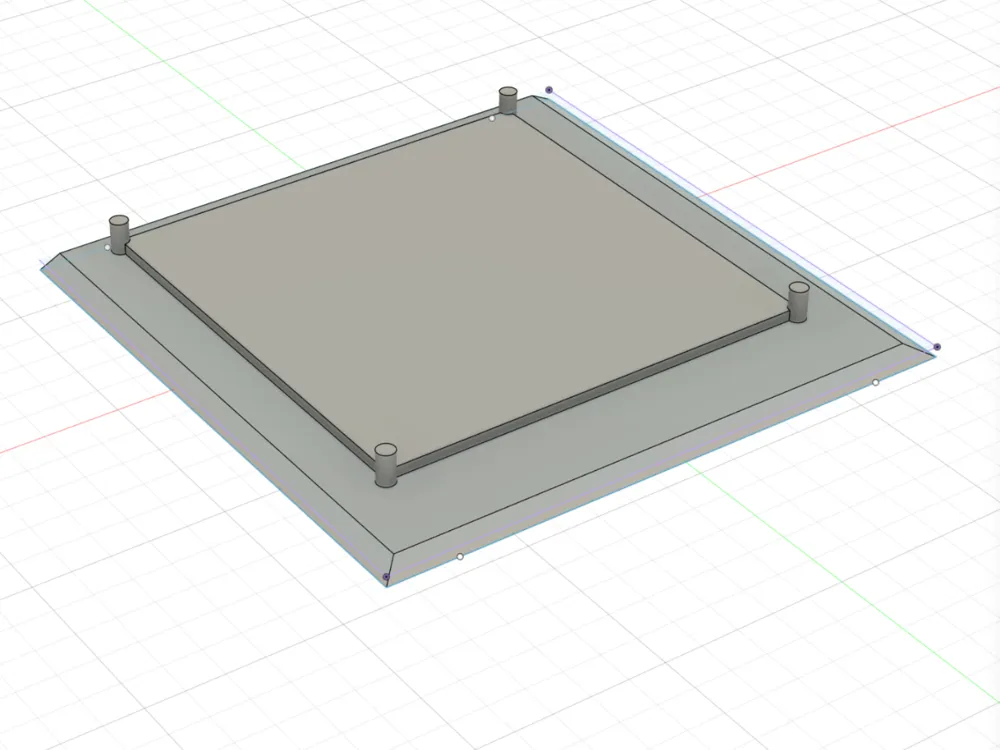Select the purple sketch point at the base's front corner
This screenshot has width=1000, height=750.
click(x=386, y=577)
